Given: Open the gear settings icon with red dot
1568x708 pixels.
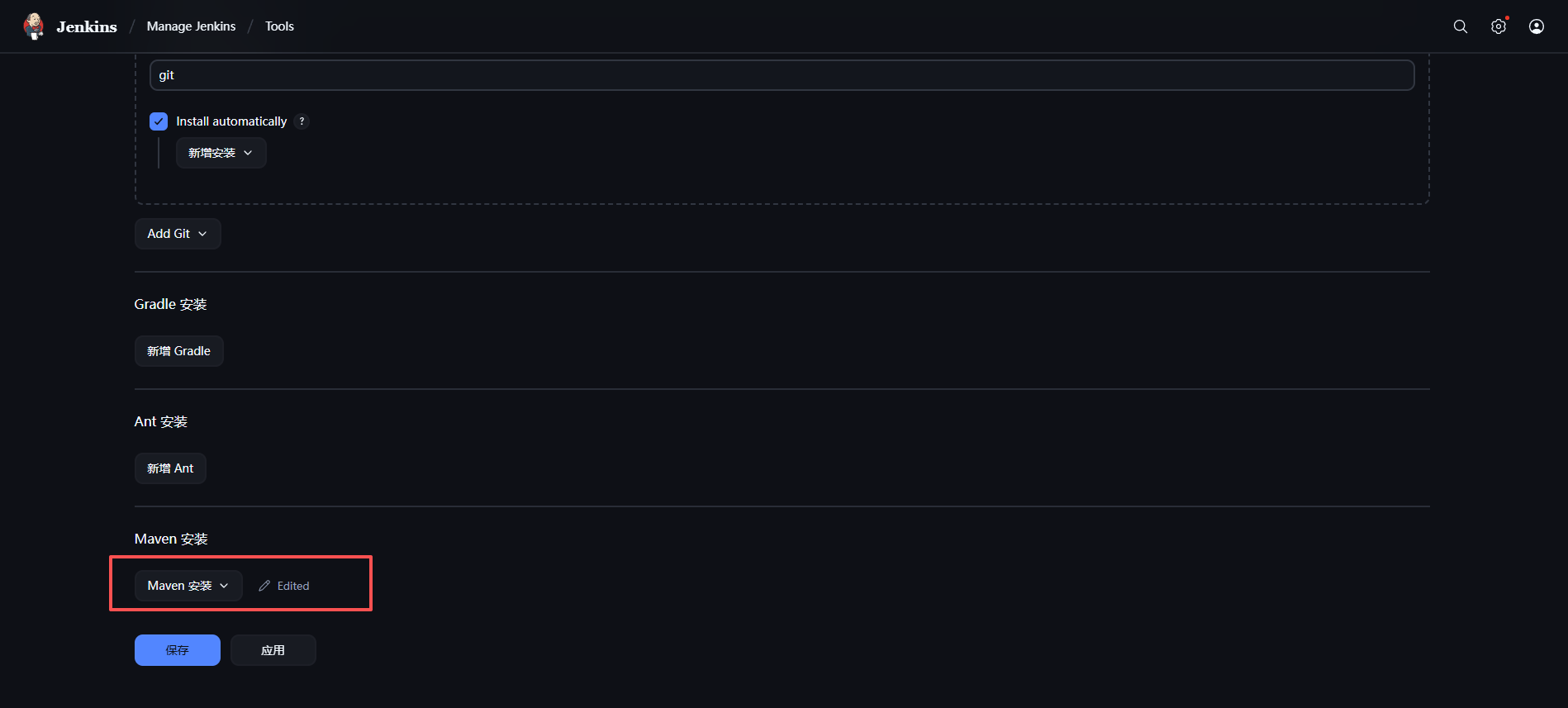Looking at the screenshot, I should [1499, 26].
